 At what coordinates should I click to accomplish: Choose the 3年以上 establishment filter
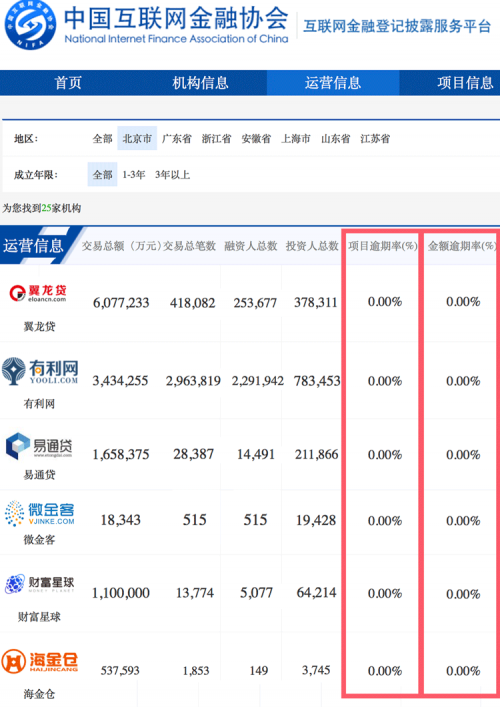[x=172, y=174]
